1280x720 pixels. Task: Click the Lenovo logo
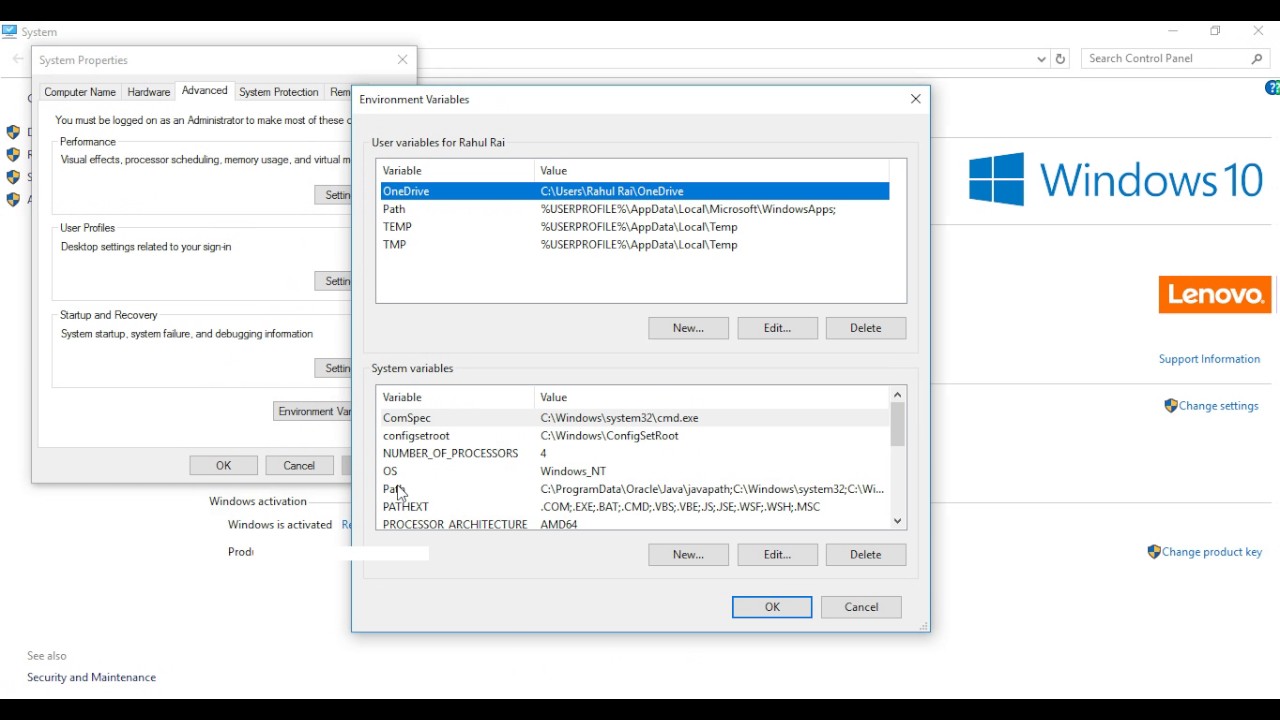point(1215,295)
